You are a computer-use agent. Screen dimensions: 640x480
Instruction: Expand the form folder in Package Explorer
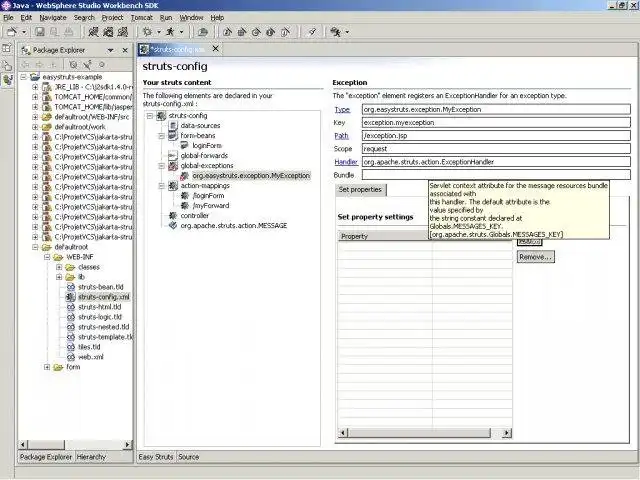click(x=47, y=367)
